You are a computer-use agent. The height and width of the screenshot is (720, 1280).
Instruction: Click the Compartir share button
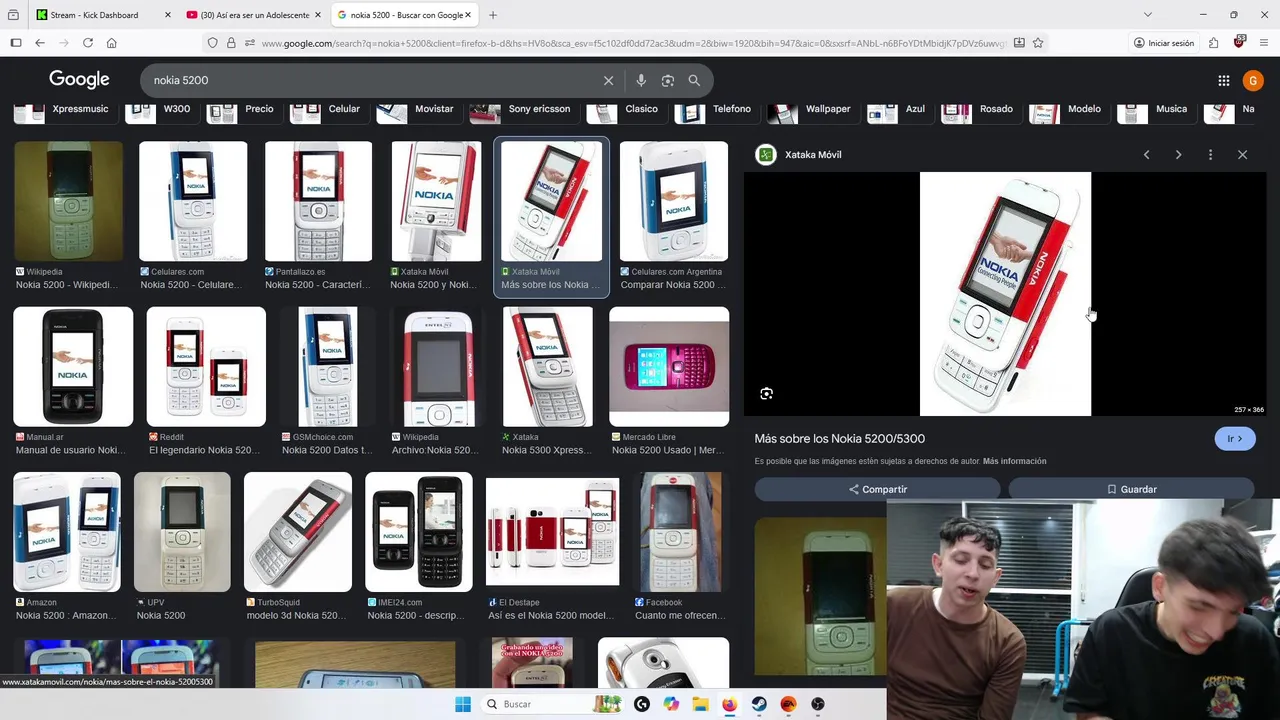coord(878,489)
